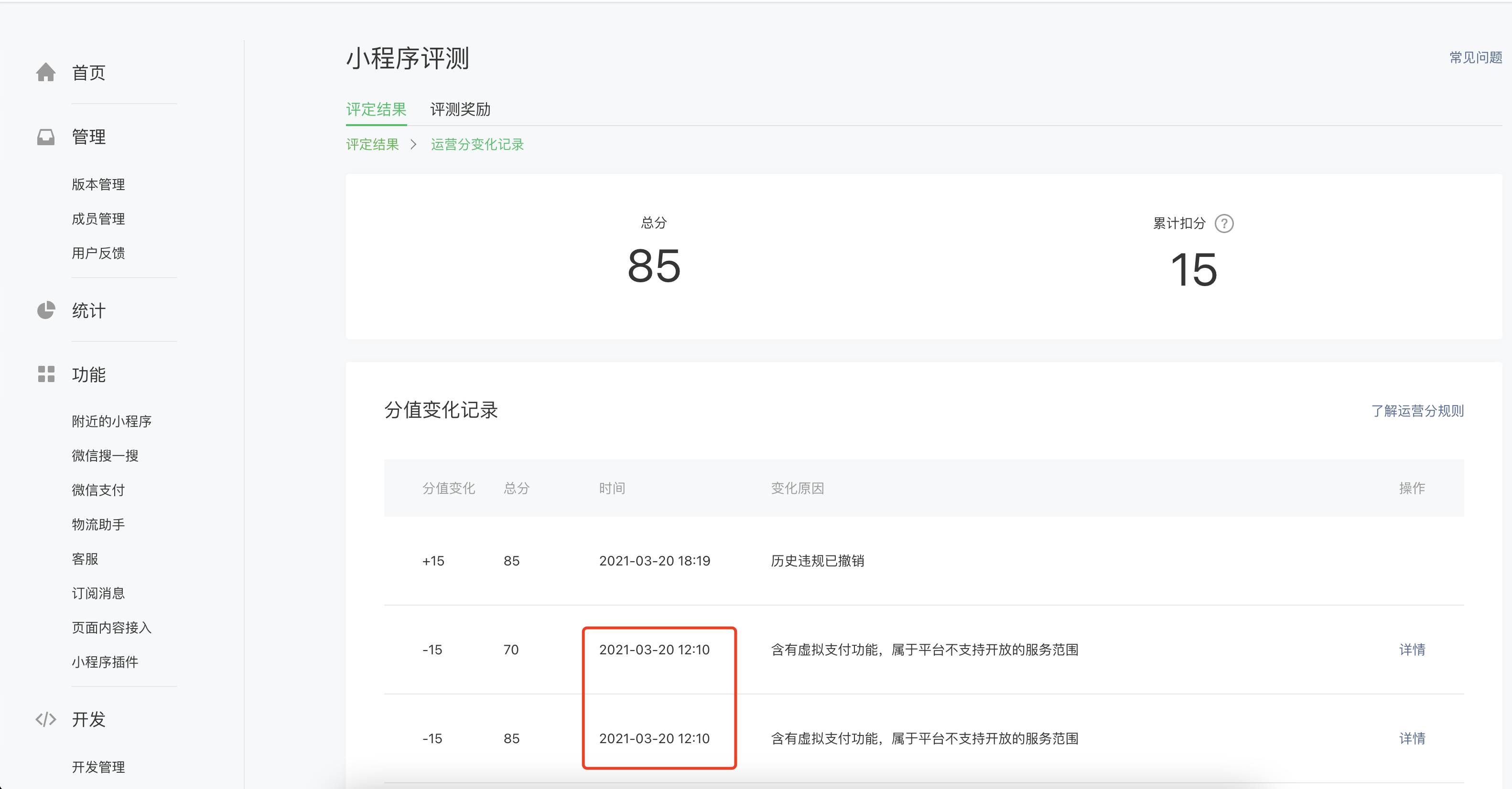The height and width of the screenshot is (789, 1512).
Task: View 详情 for the 70 score row
Action: click(1412, 650)
